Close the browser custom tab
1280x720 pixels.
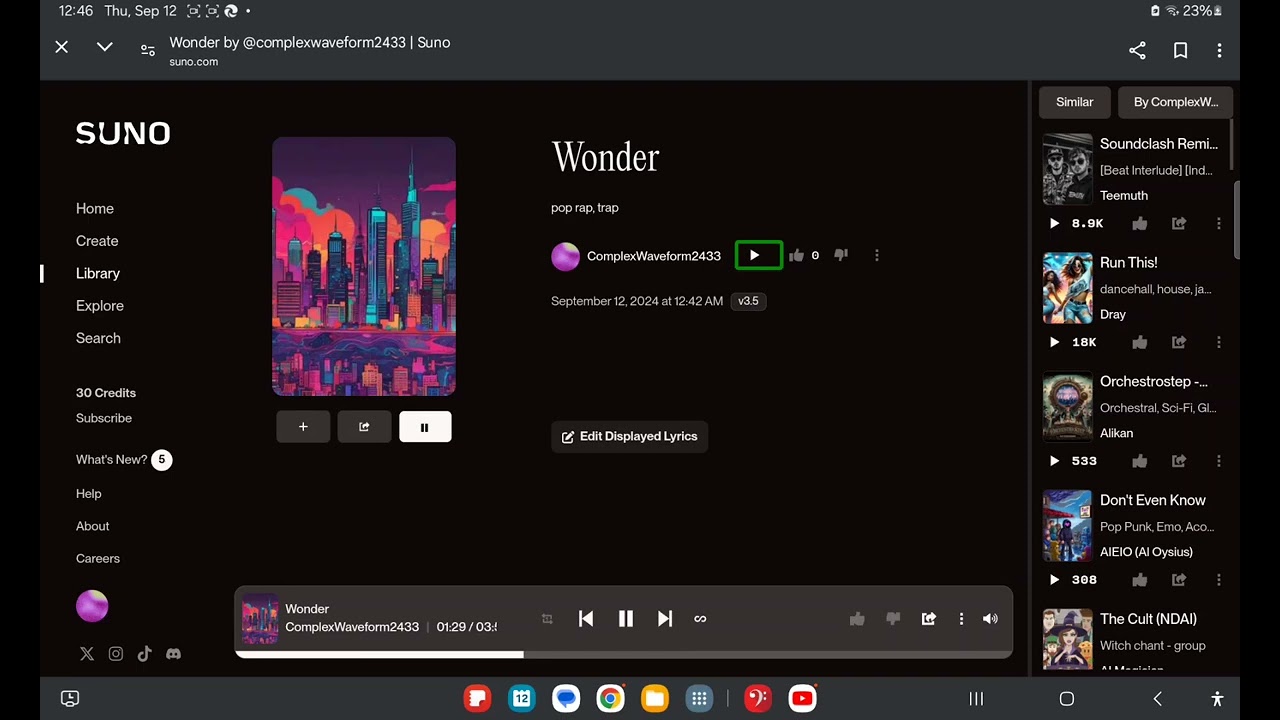(62, 47)
